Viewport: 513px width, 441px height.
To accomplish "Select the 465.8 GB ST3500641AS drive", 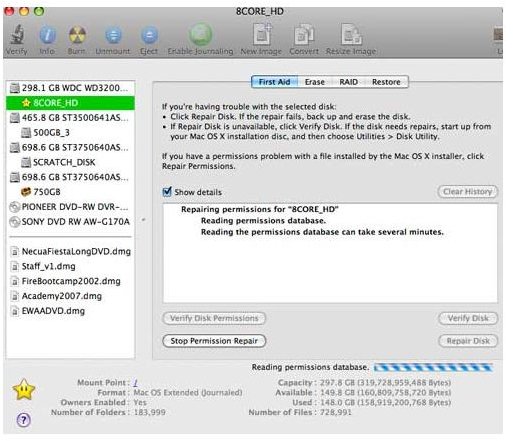I will click(x=71, y=118).
